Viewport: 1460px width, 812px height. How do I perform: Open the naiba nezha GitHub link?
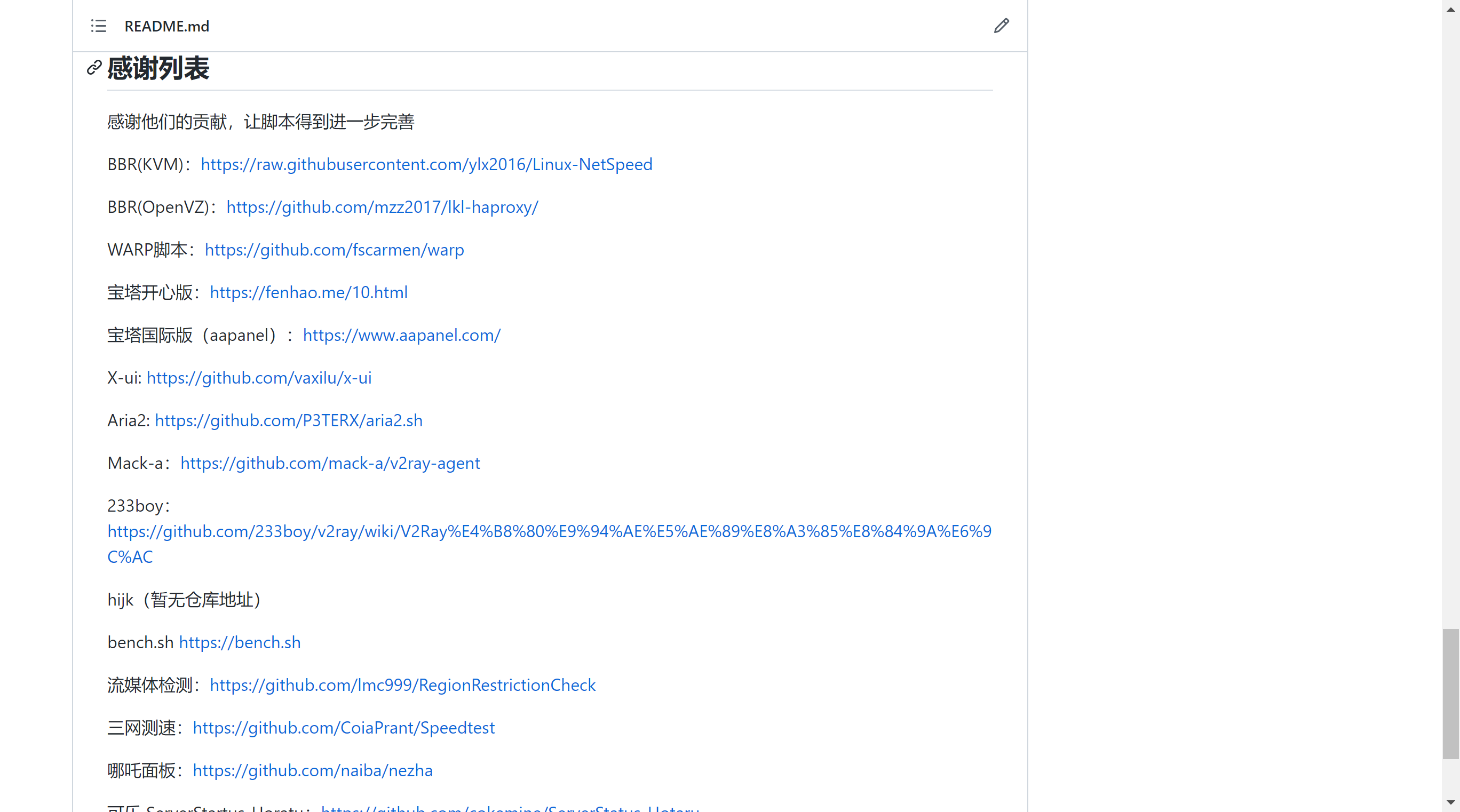pyautogui.click(x=312, y=770)
